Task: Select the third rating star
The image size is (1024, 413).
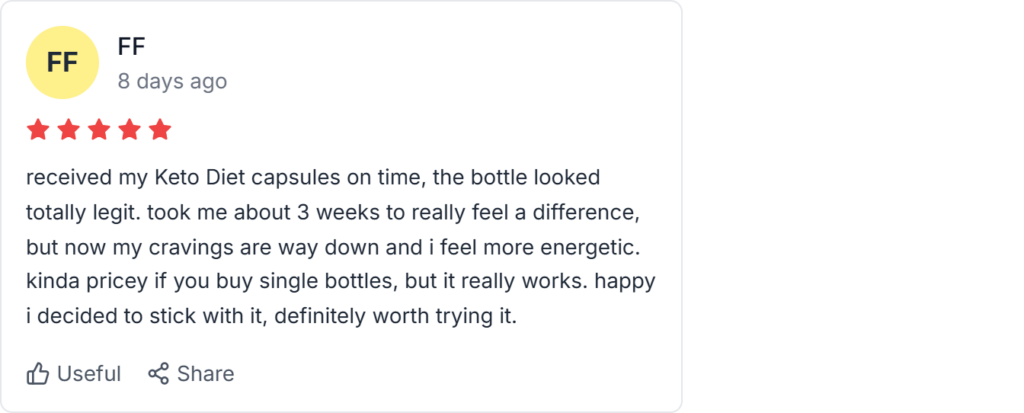Action: pos(99,130)
